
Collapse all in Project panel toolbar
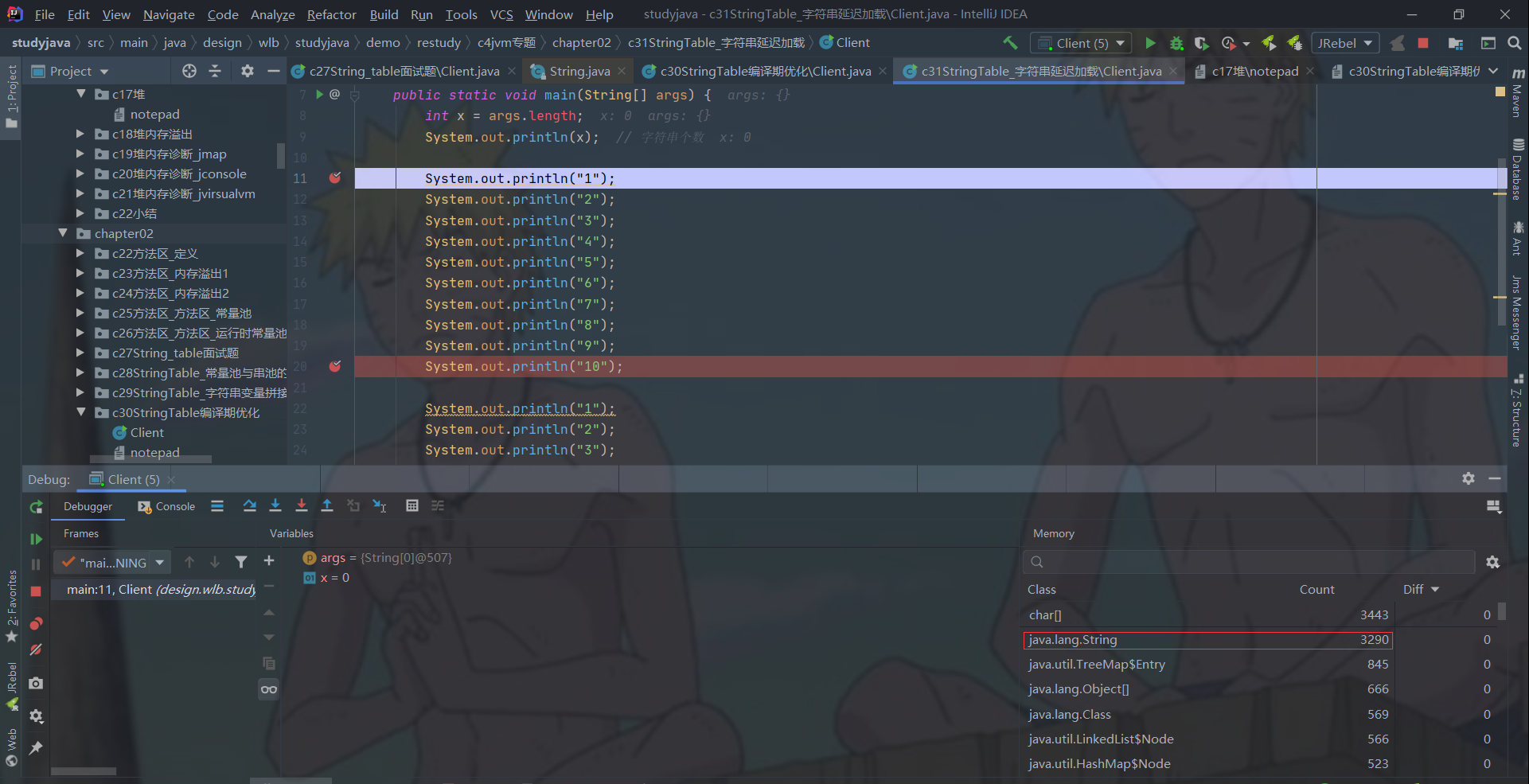(x=215, y=71)
